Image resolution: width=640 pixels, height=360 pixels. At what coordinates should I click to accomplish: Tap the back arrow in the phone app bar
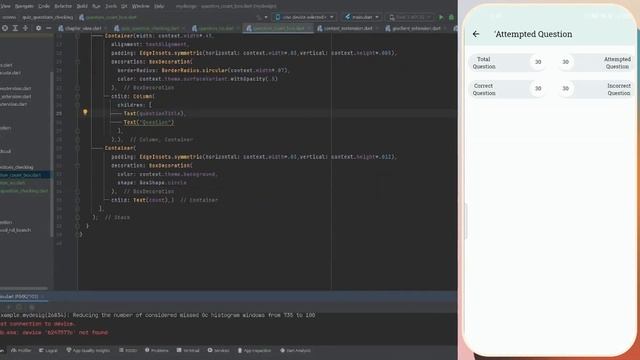tap(476, 34)
